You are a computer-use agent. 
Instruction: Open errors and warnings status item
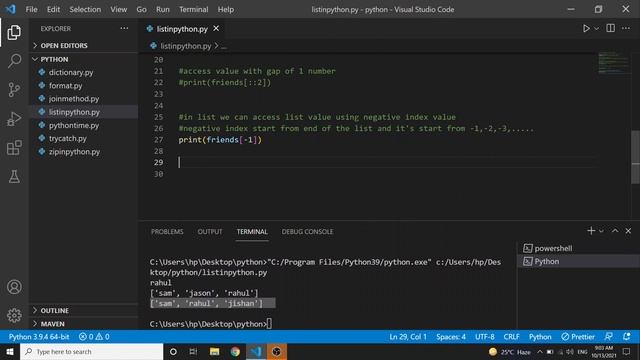[94, 337]
